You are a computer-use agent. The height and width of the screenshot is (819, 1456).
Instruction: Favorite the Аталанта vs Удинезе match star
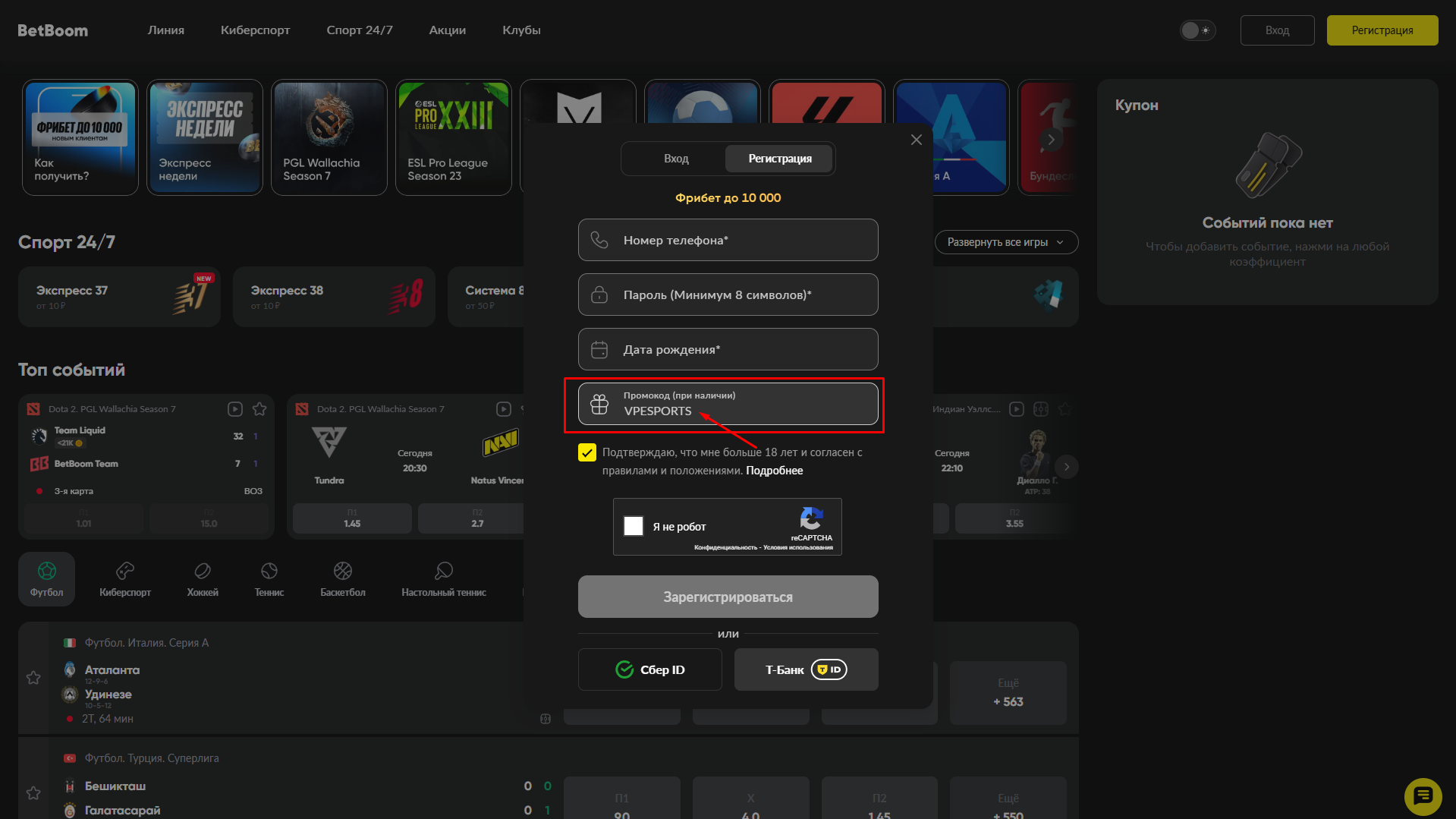[33, 678]
